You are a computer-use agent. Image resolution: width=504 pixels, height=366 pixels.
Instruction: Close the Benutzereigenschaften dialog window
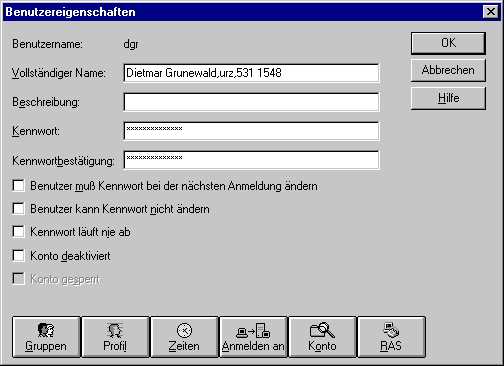(491, 12)
